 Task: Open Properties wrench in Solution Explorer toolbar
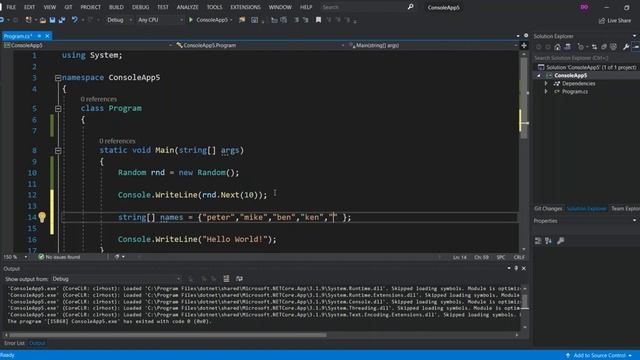[626, 47]
